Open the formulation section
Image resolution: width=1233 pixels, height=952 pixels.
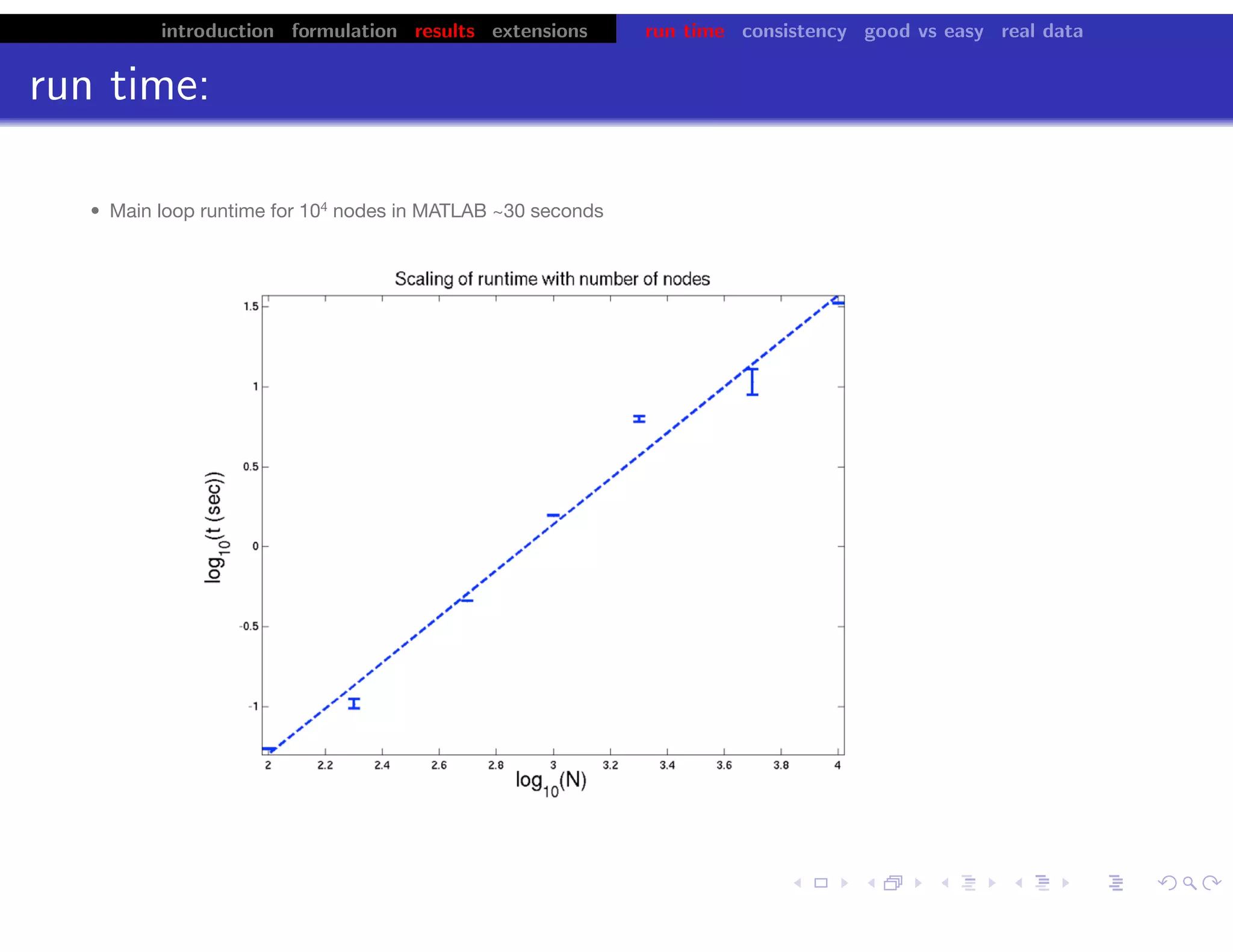point(344,31)
